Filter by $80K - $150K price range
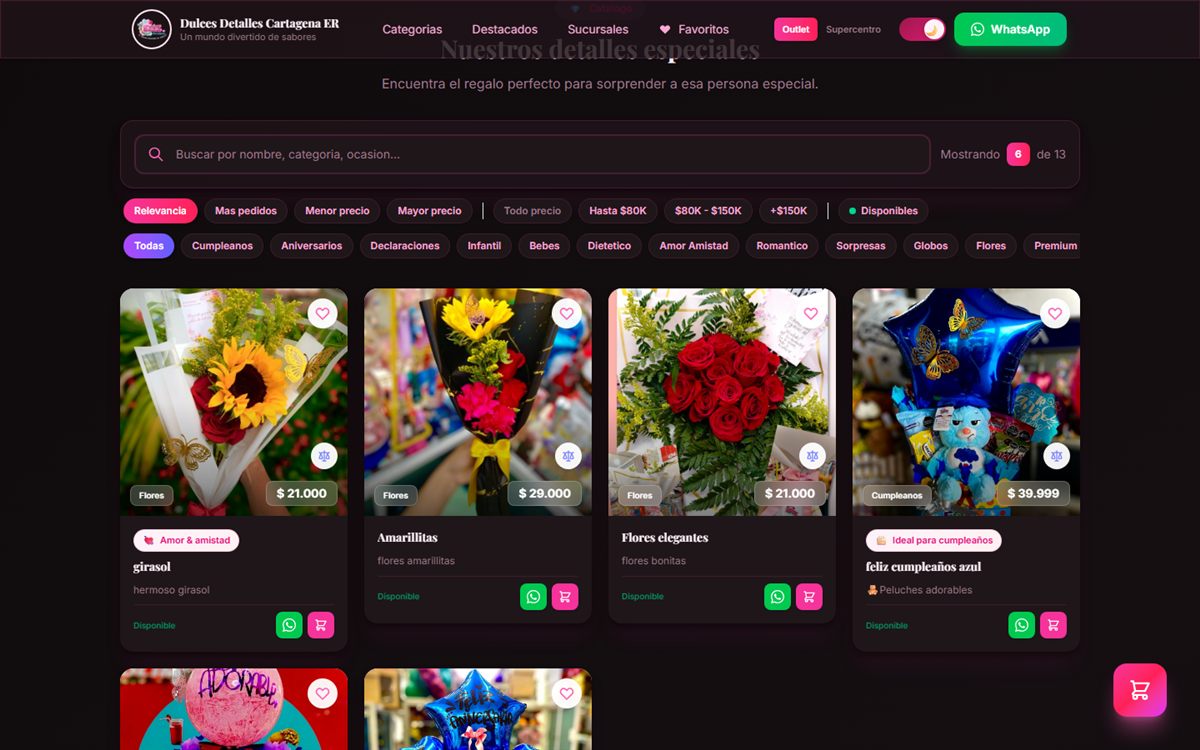1200x750 pixels. (708, 211)
